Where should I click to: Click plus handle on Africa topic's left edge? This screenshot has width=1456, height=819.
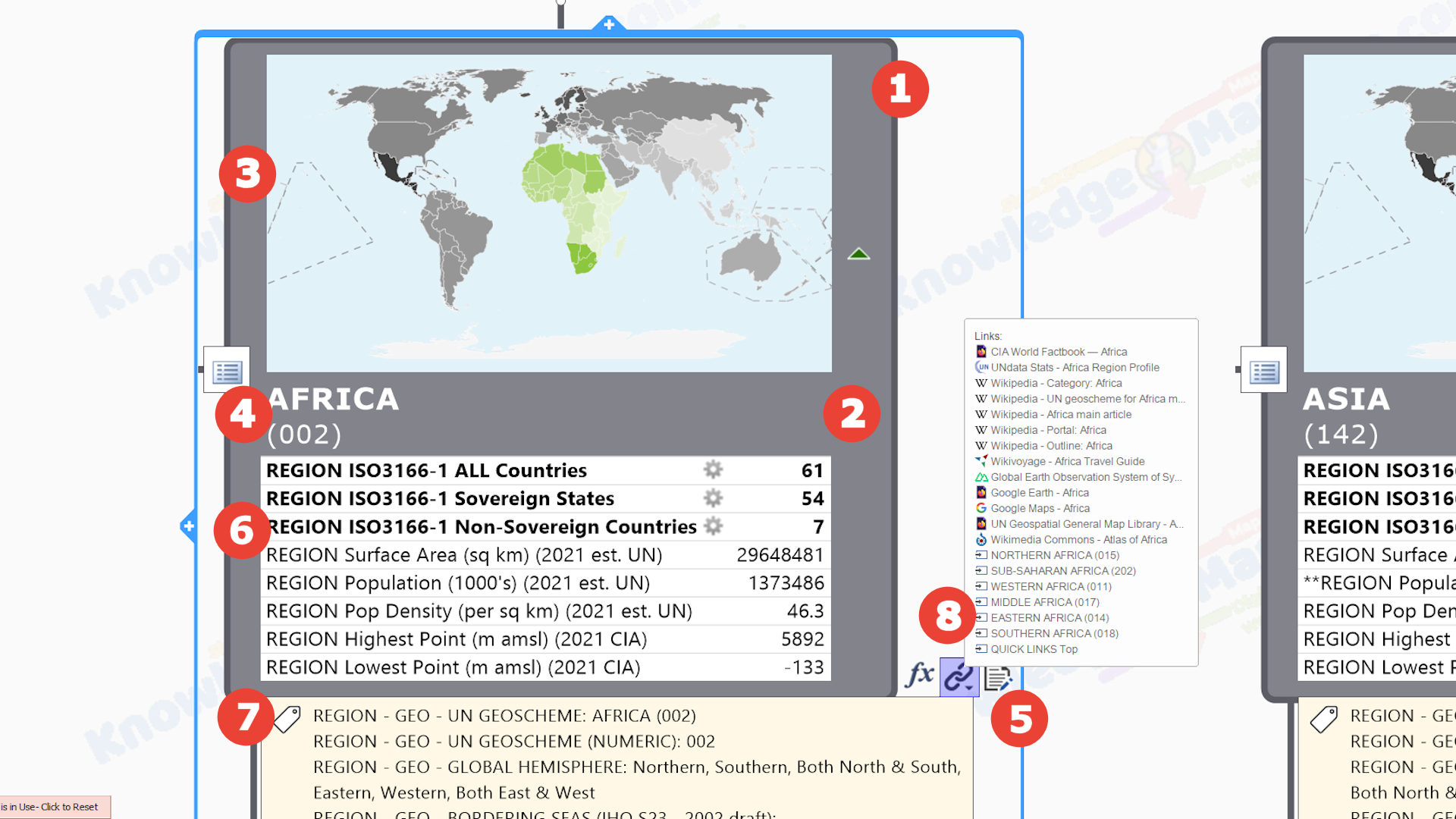(189, 526)
